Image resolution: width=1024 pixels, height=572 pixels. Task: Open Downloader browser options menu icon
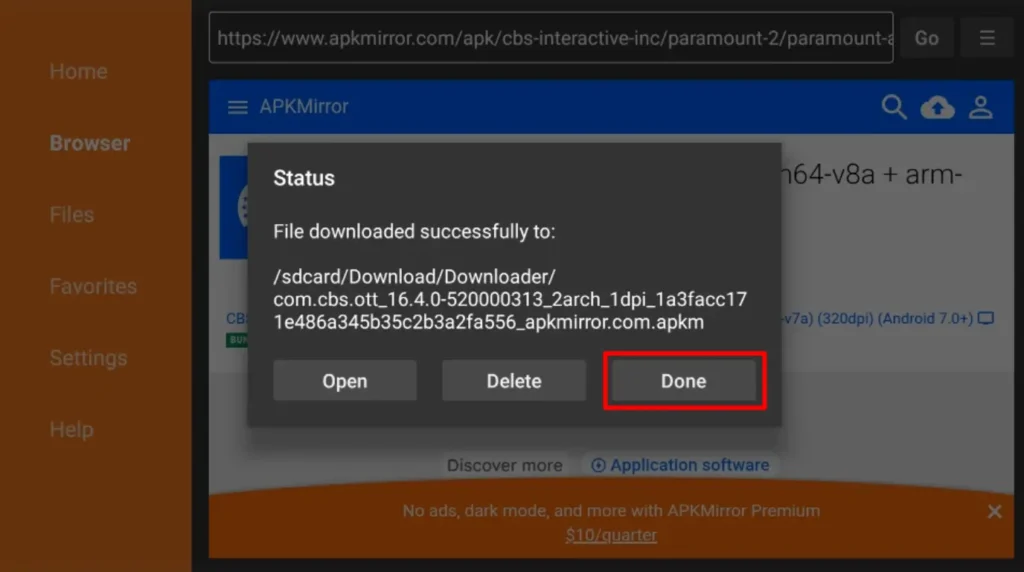pyautogui.click(x=987, y=38)
